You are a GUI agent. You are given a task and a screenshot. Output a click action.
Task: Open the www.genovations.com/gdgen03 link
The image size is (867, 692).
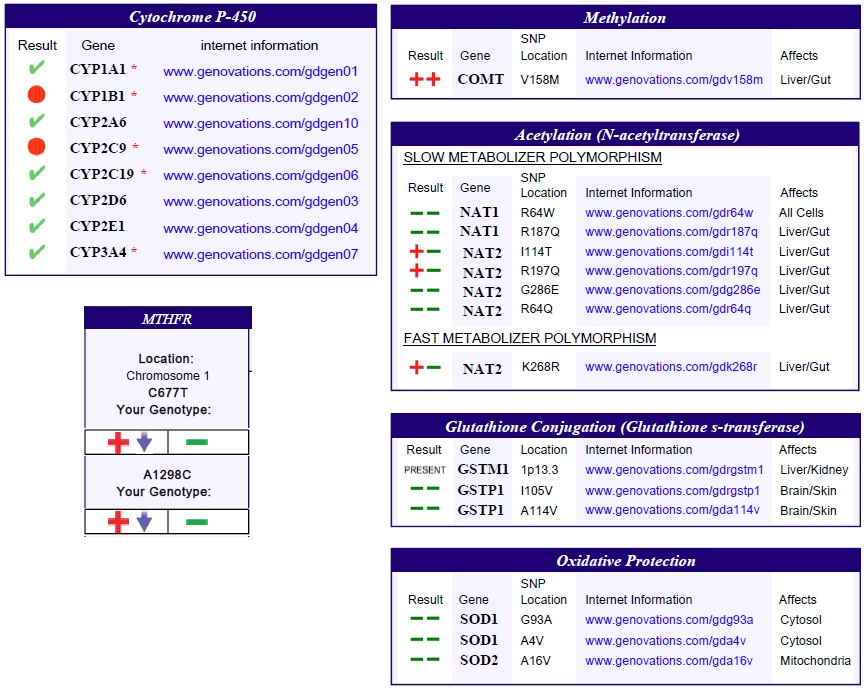coord(260,201)
